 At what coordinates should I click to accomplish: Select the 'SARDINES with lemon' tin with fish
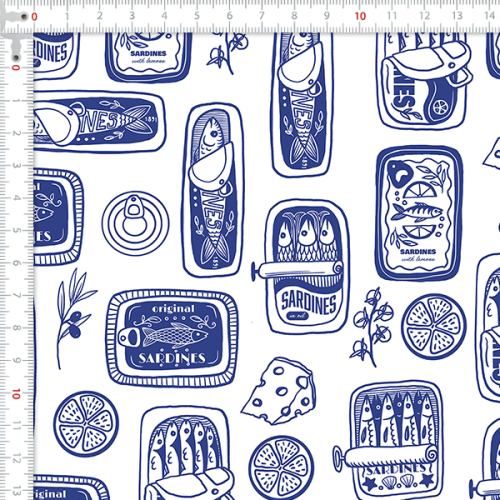(419, 213)
